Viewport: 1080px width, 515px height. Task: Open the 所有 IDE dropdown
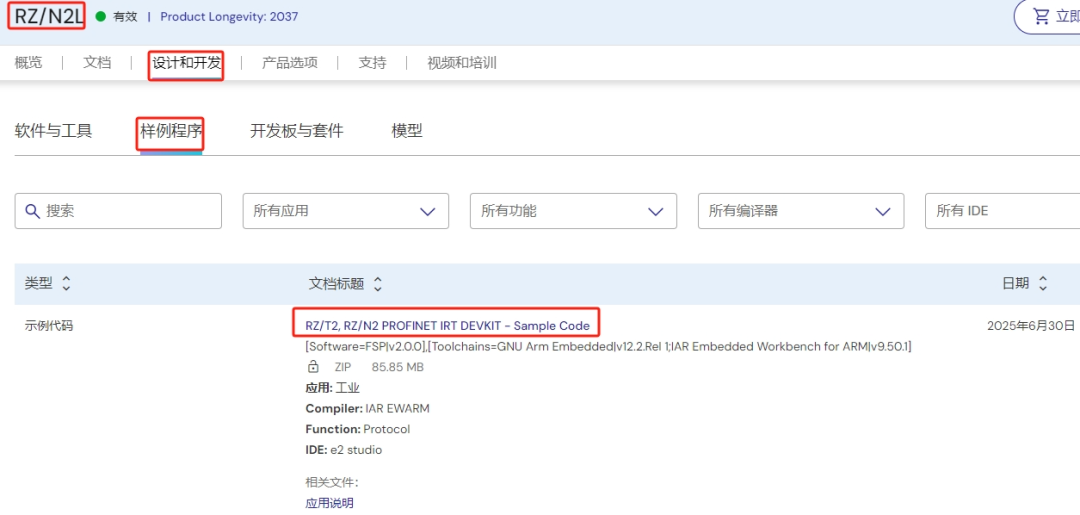pyautogui.click(x=1002, y=211)
